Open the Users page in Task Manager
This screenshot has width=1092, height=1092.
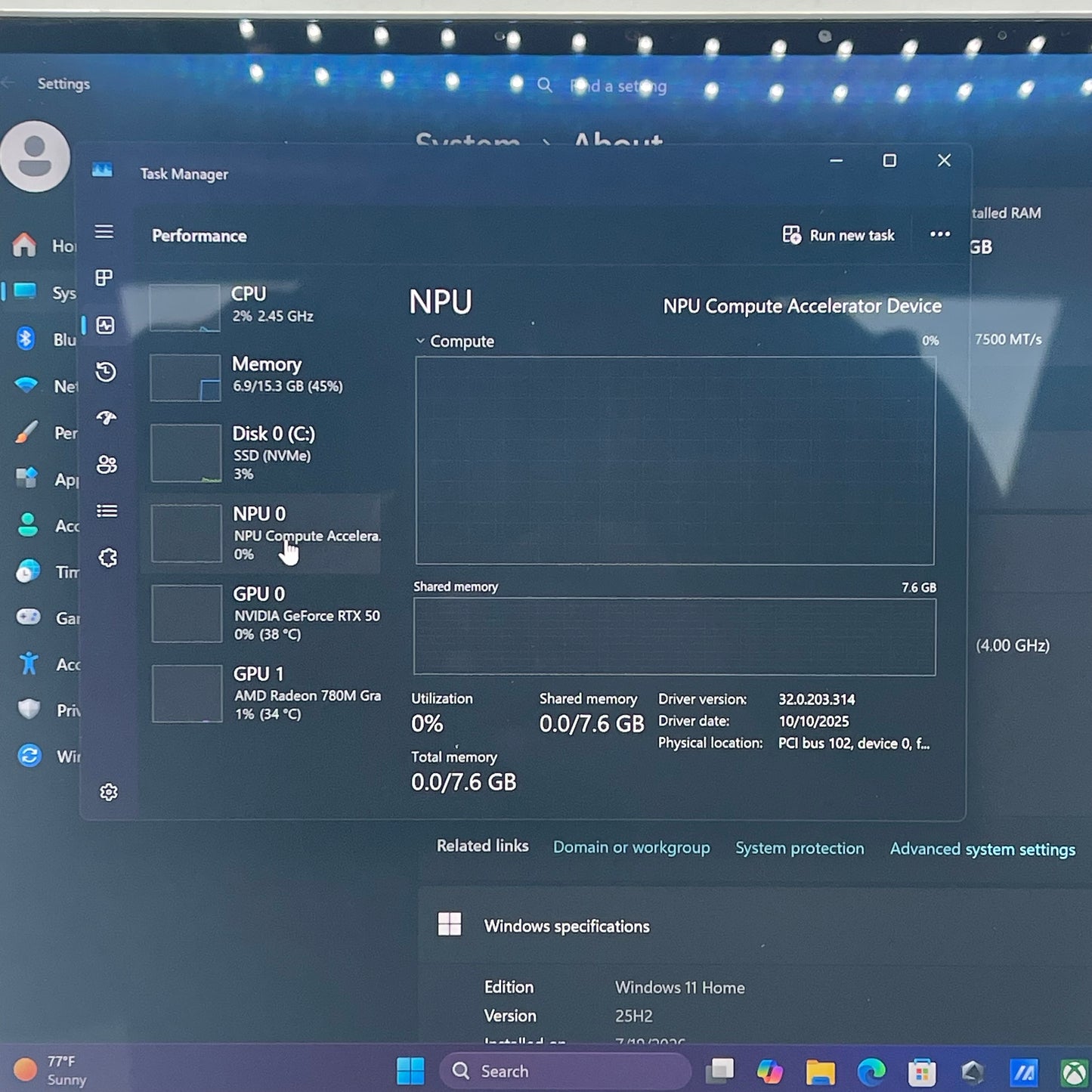[107, 464]
